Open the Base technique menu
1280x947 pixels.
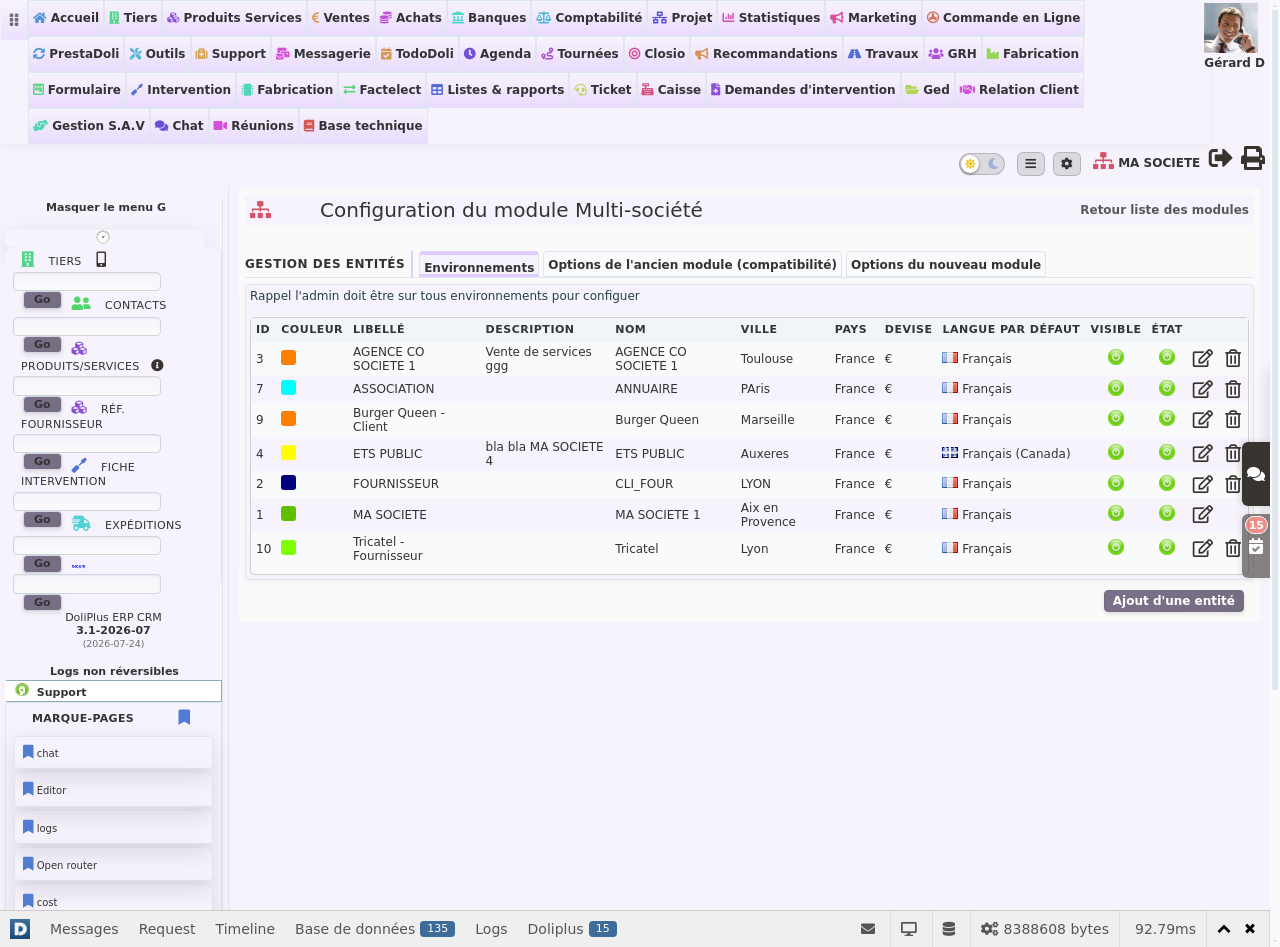click(362, 126)
